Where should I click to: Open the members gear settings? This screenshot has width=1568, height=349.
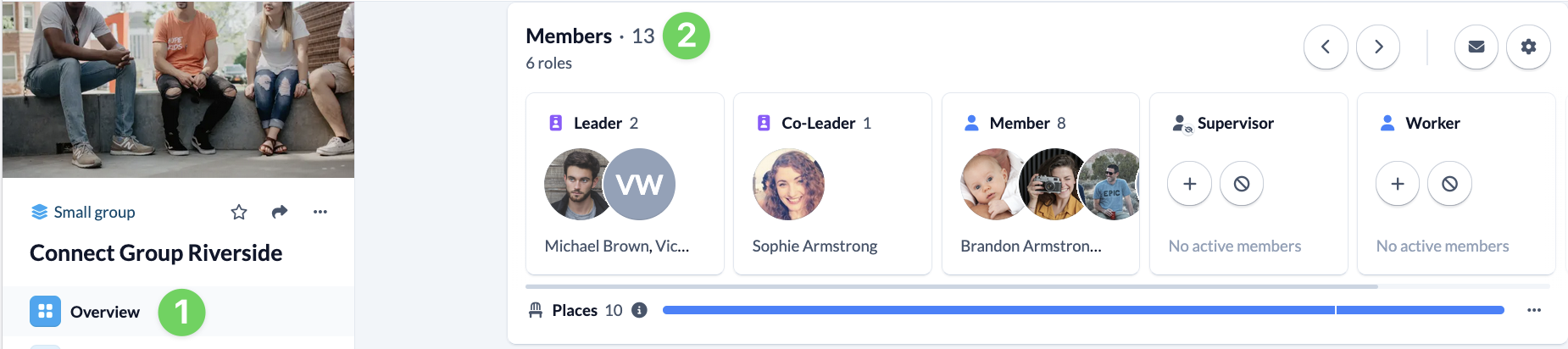click(1528, 47)
